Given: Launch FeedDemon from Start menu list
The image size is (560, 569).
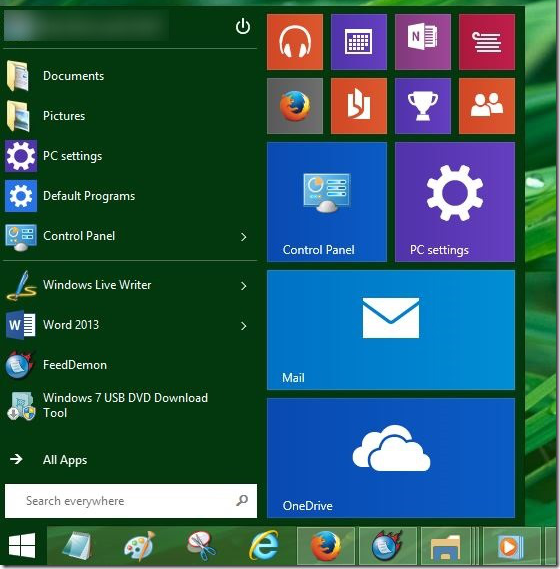Looking at the screenshot, I should tap(130, 365).
